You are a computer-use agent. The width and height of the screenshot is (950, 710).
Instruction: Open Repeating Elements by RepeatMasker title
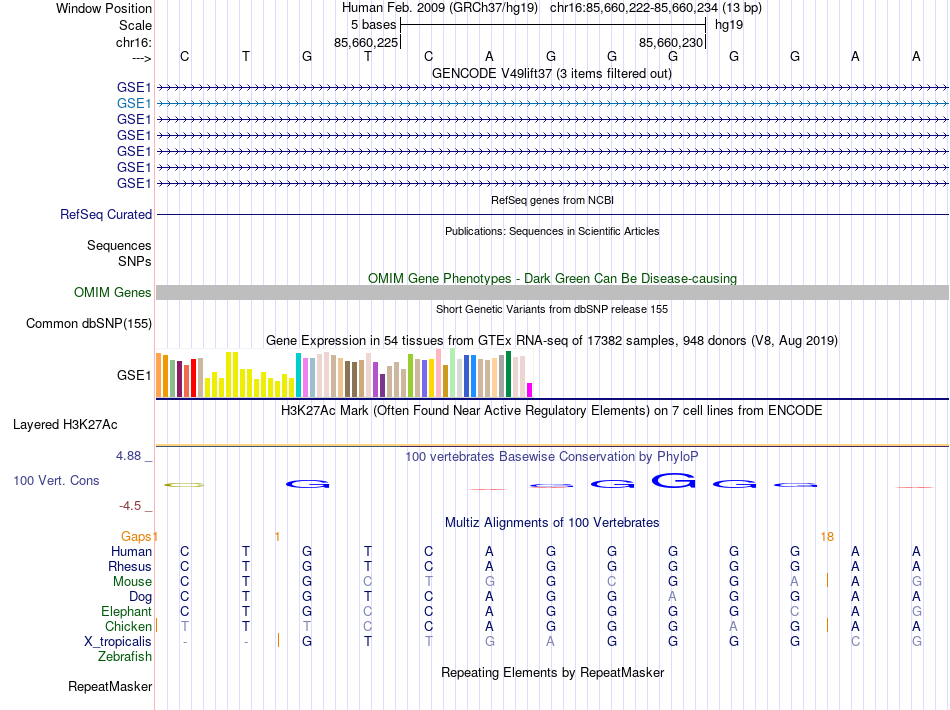[552, 672]
